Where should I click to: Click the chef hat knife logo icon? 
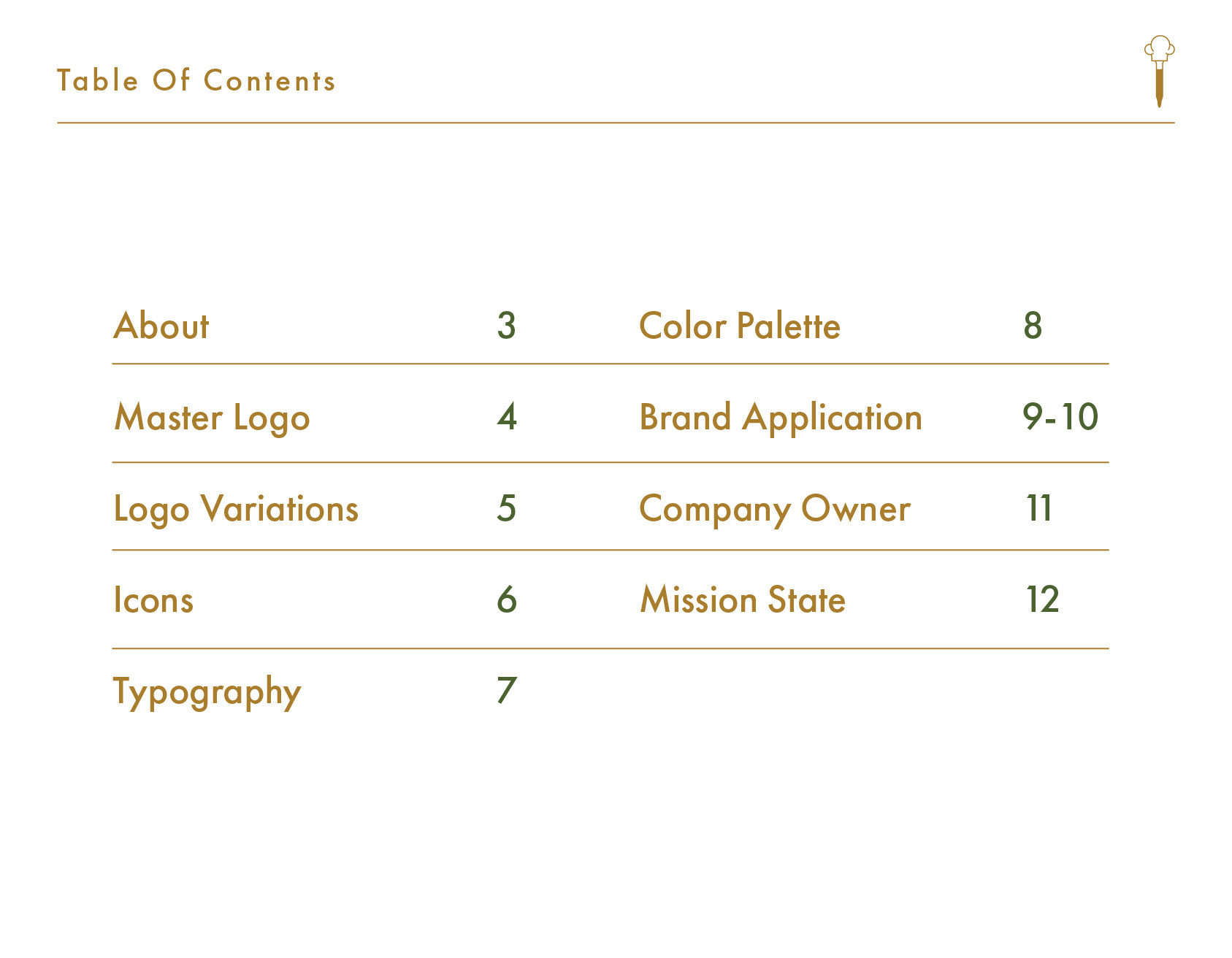(1159, 72)
